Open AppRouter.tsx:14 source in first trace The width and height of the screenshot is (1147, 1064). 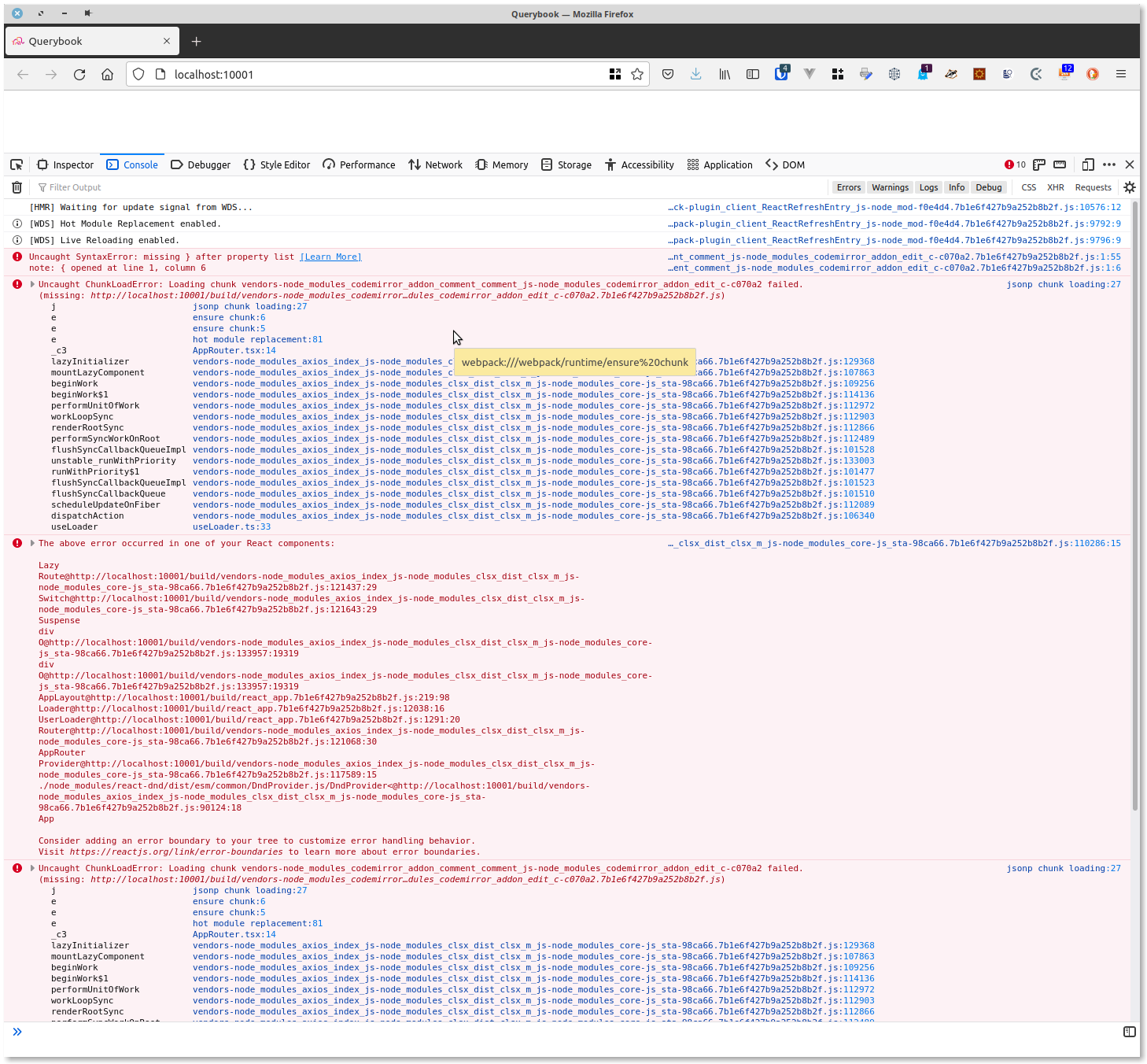(234, 350)
